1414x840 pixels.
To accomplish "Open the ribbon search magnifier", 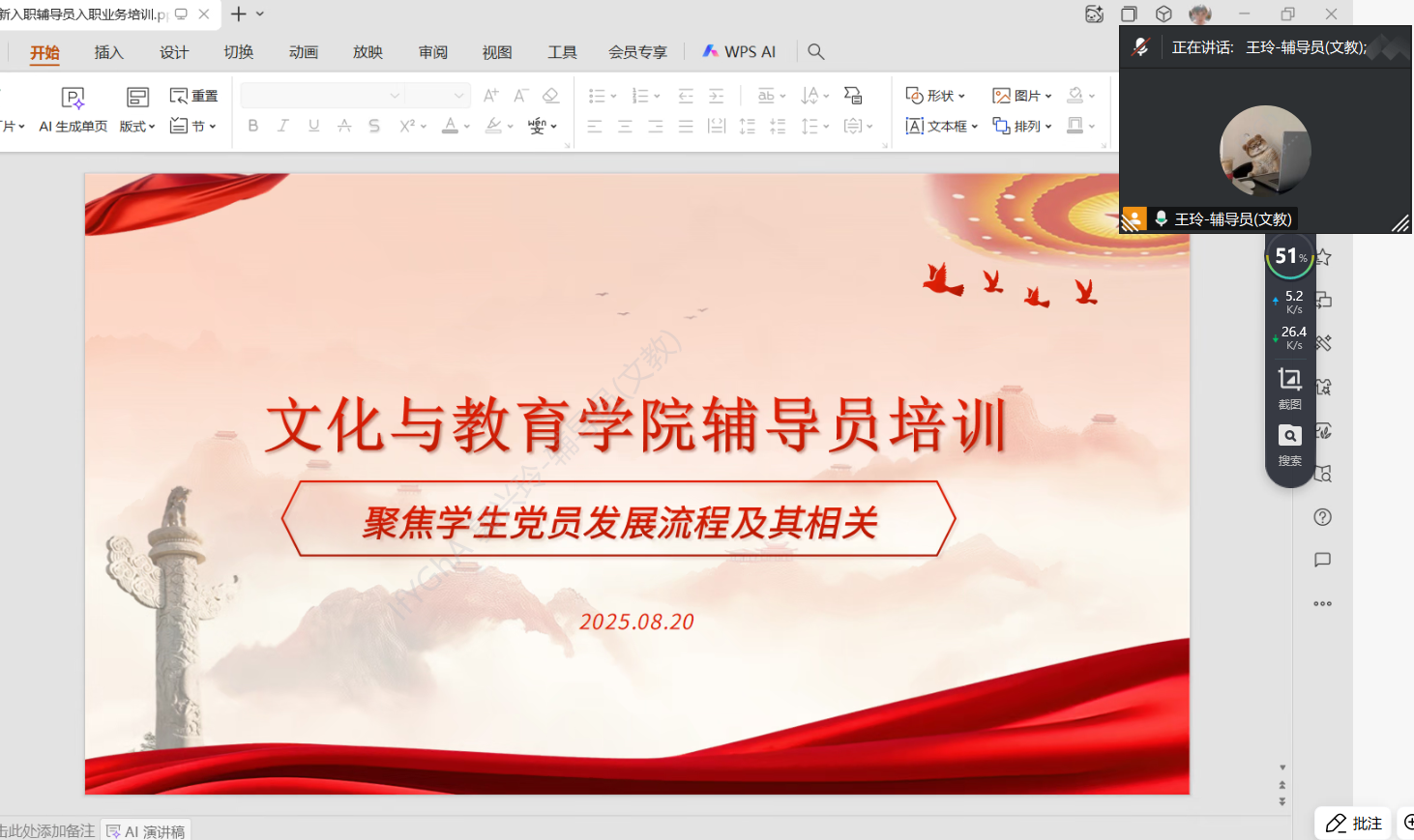I will (x=815, y=52).
